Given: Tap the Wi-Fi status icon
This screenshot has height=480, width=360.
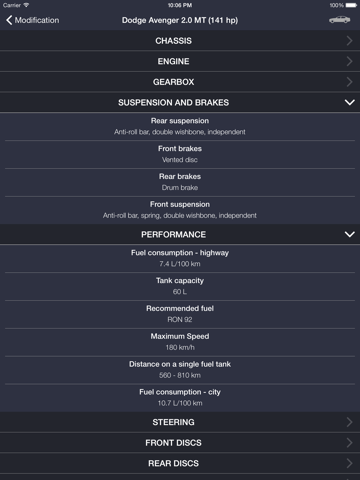Looking at the screenshot, I should pos(26,5).
